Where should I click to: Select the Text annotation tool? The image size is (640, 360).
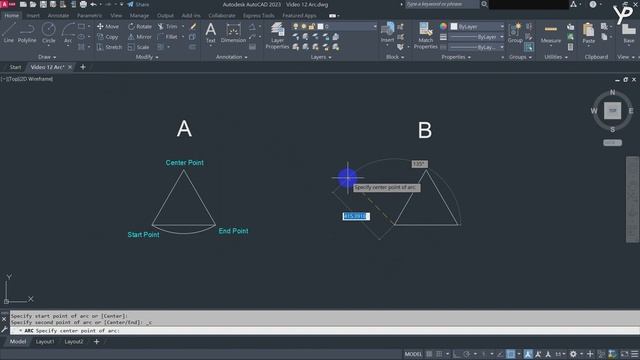click(211, 33)
